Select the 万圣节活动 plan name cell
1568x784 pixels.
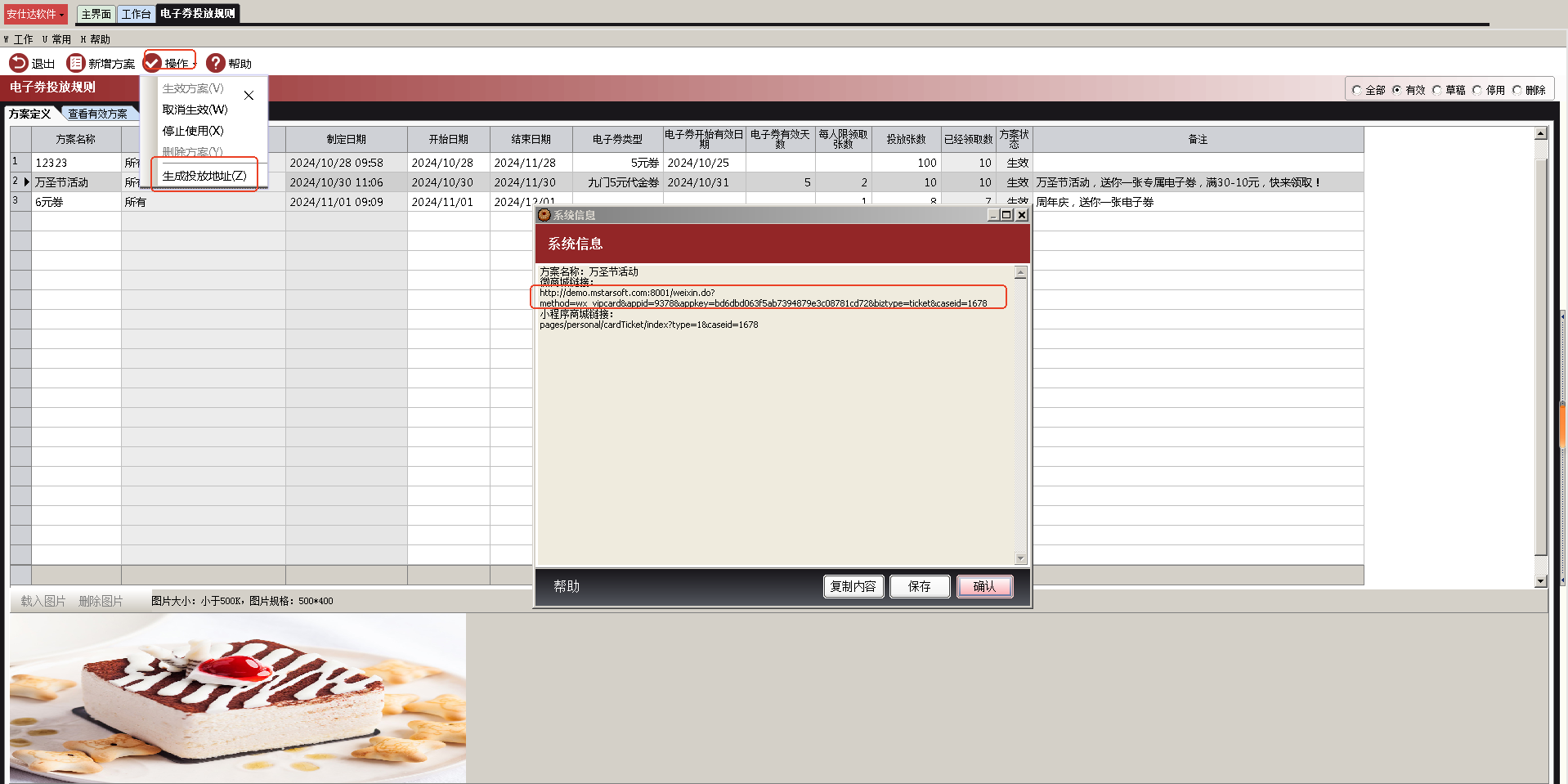pyautogui.click(x=76, y=182)
